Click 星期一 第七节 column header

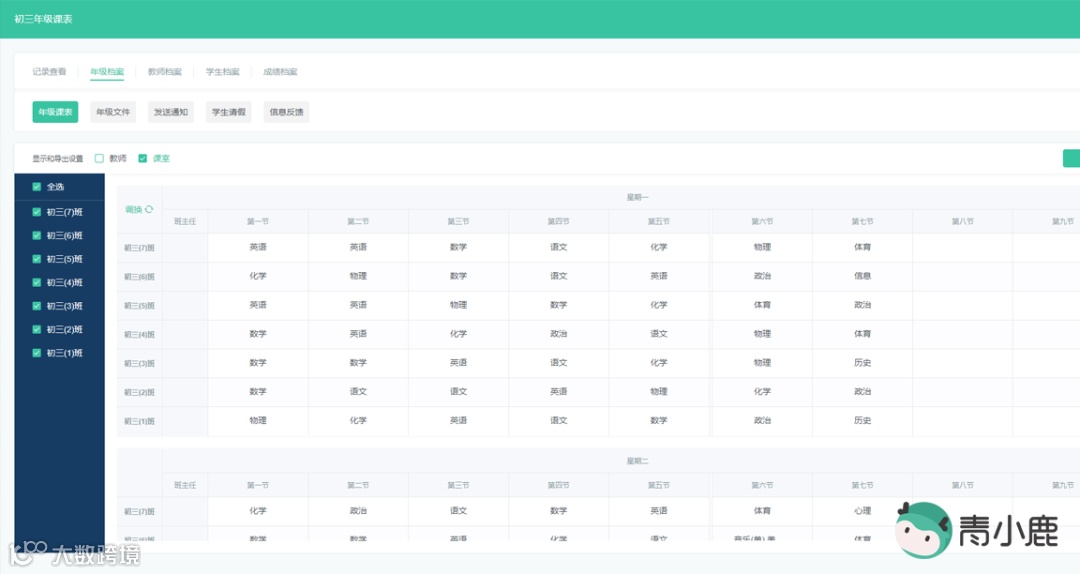click(862, 222)
